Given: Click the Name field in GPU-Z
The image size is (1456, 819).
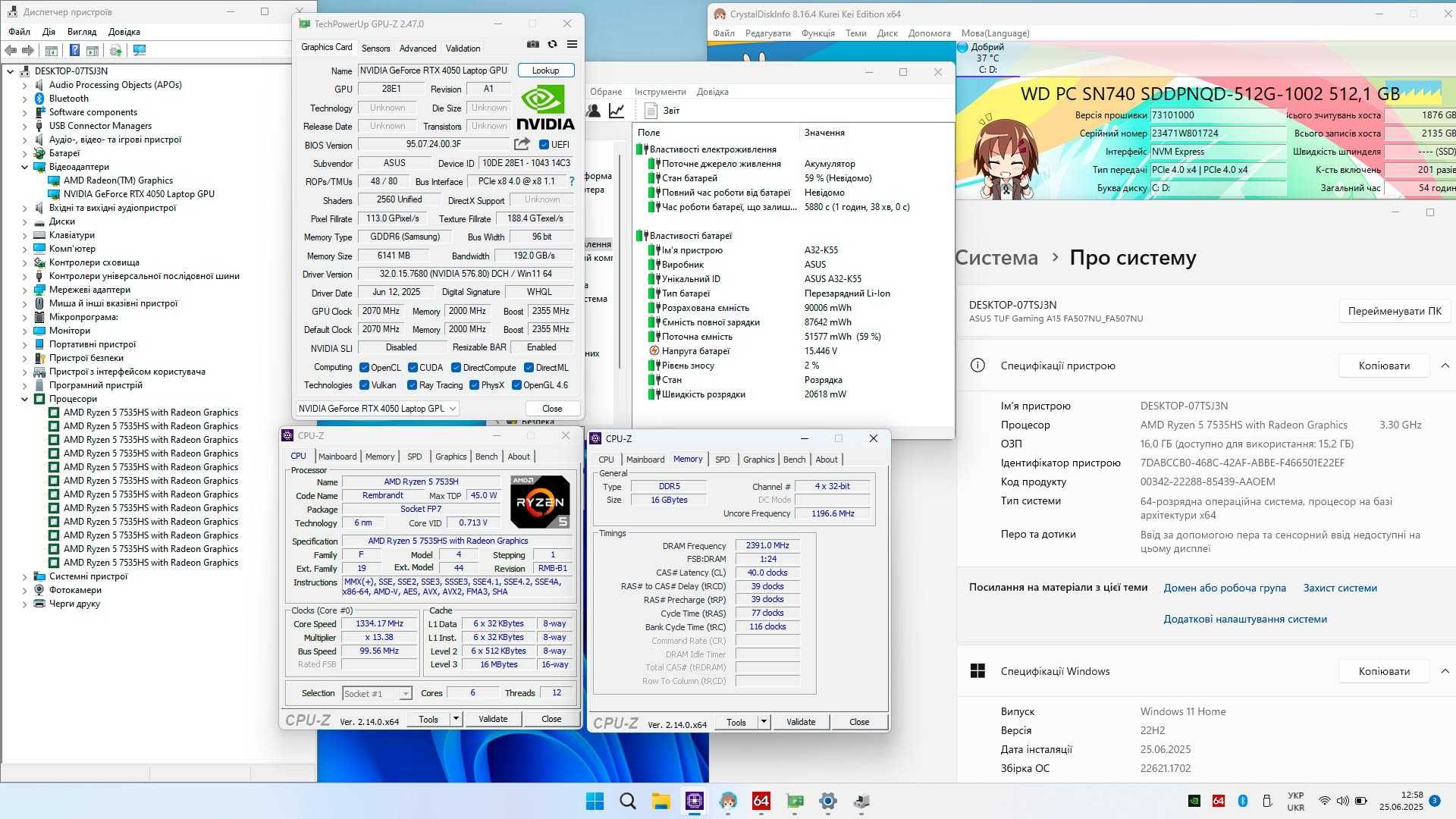Looking at the screenshot, I should pyautogui.click(x=434, y=71).
